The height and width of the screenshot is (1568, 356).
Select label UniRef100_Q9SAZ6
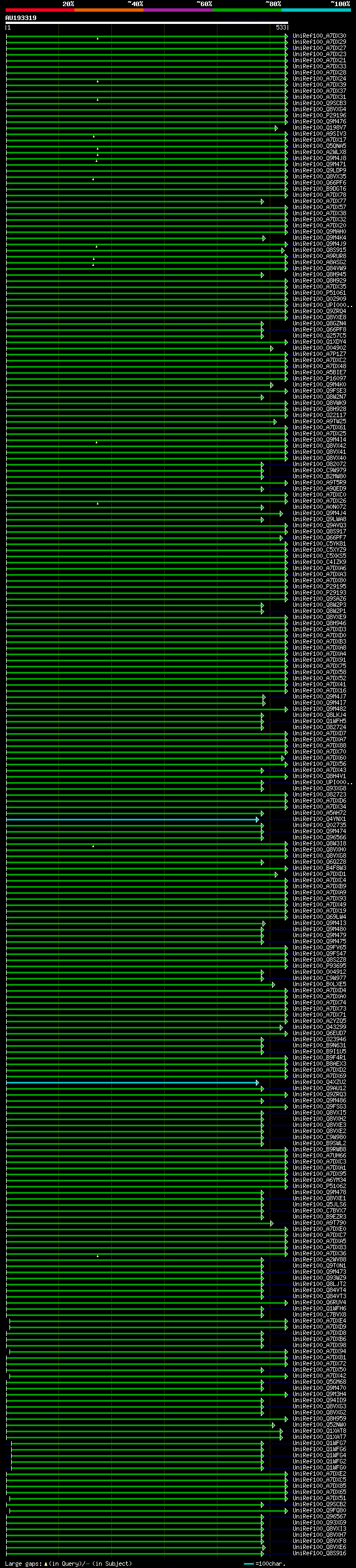(x=319, y=599)
